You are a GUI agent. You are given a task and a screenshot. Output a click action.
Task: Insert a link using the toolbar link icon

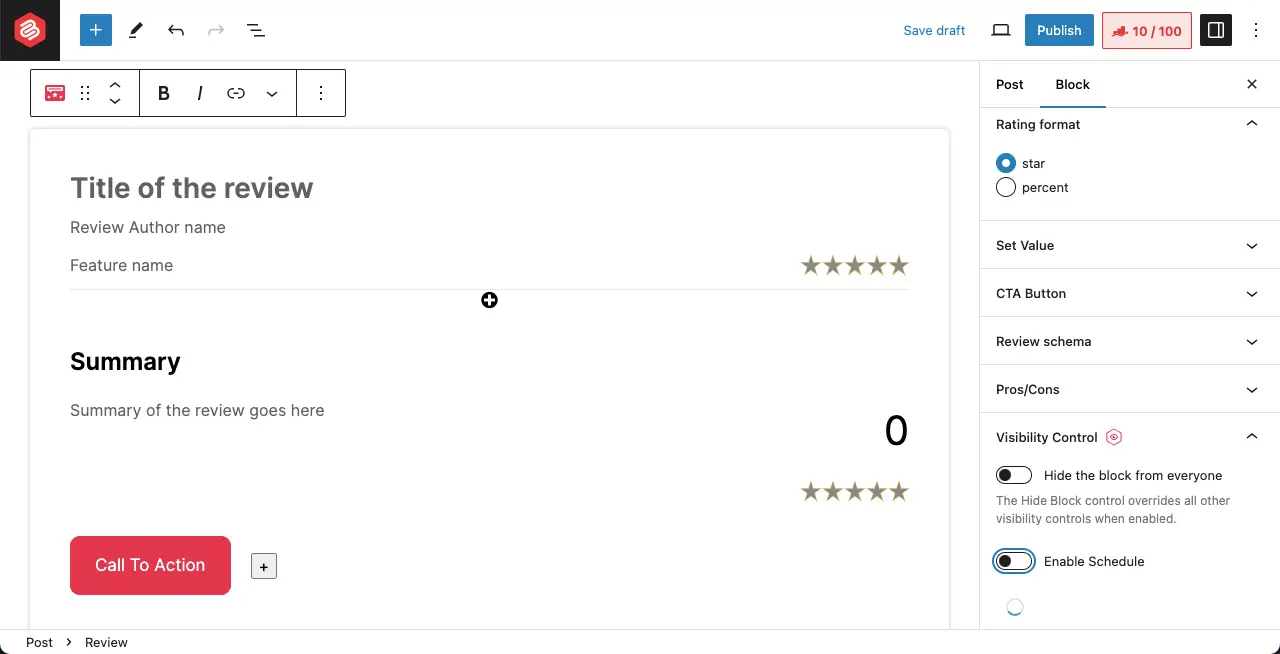236,93
